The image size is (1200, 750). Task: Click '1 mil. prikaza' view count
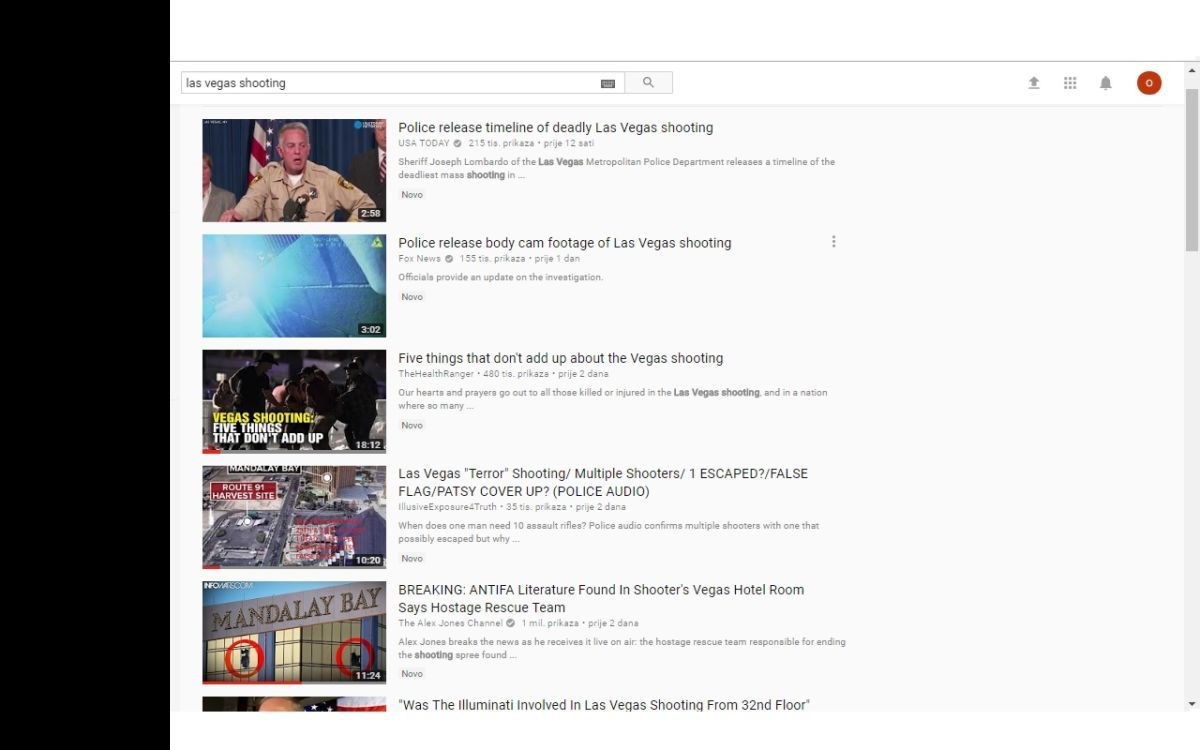549,623
